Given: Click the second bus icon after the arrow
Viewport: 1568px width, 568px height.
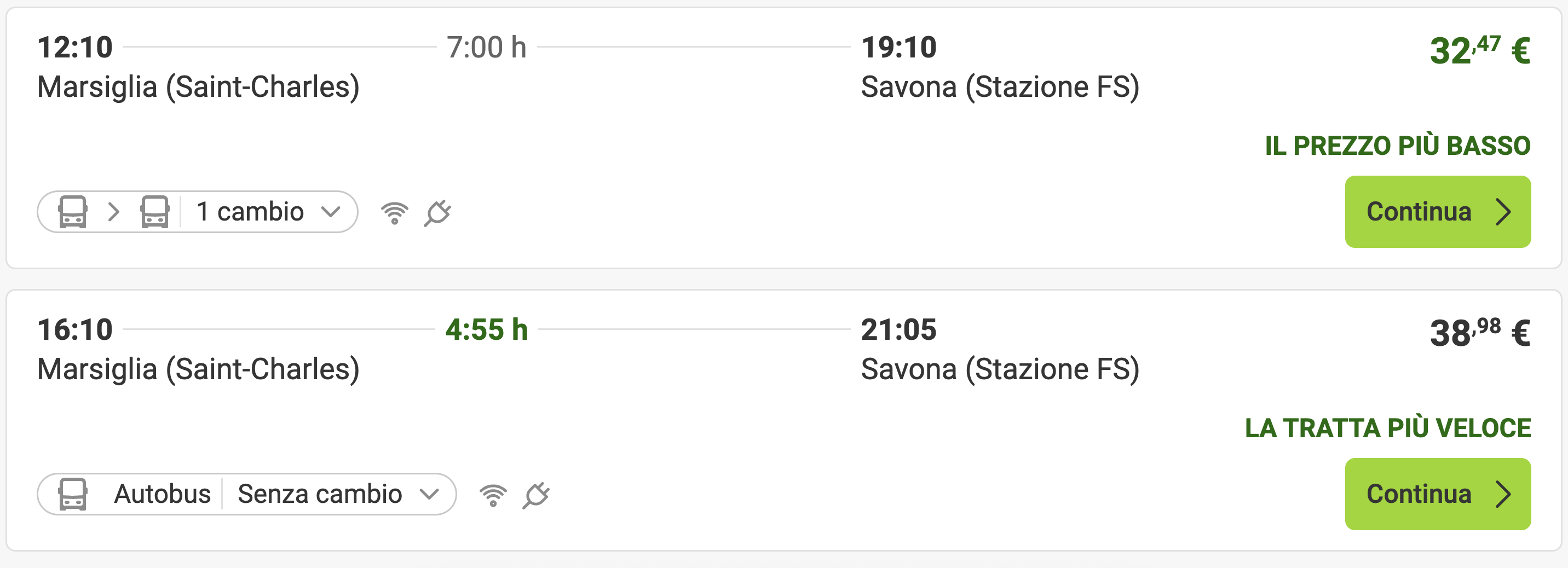Looking at the screenshot, I should point(154,212).
